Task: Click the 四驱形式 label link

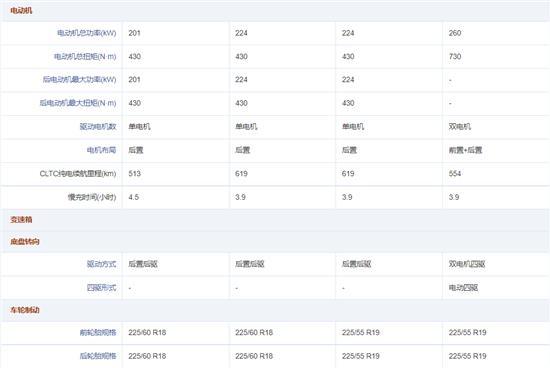Action: (x=101, y=288)
